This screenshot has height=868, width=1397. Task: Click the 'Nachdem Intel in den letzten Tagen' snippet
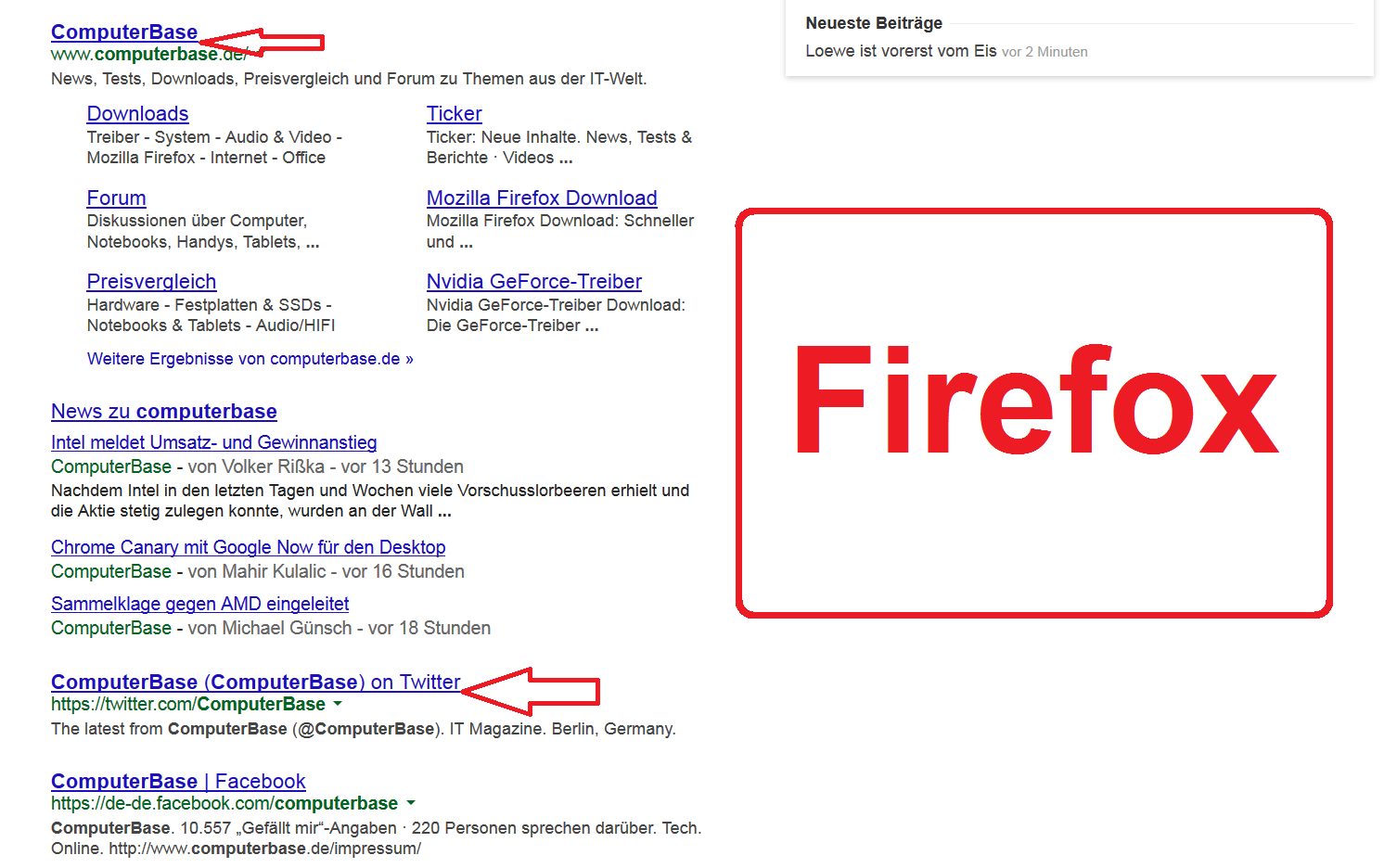tap(370, 501)
